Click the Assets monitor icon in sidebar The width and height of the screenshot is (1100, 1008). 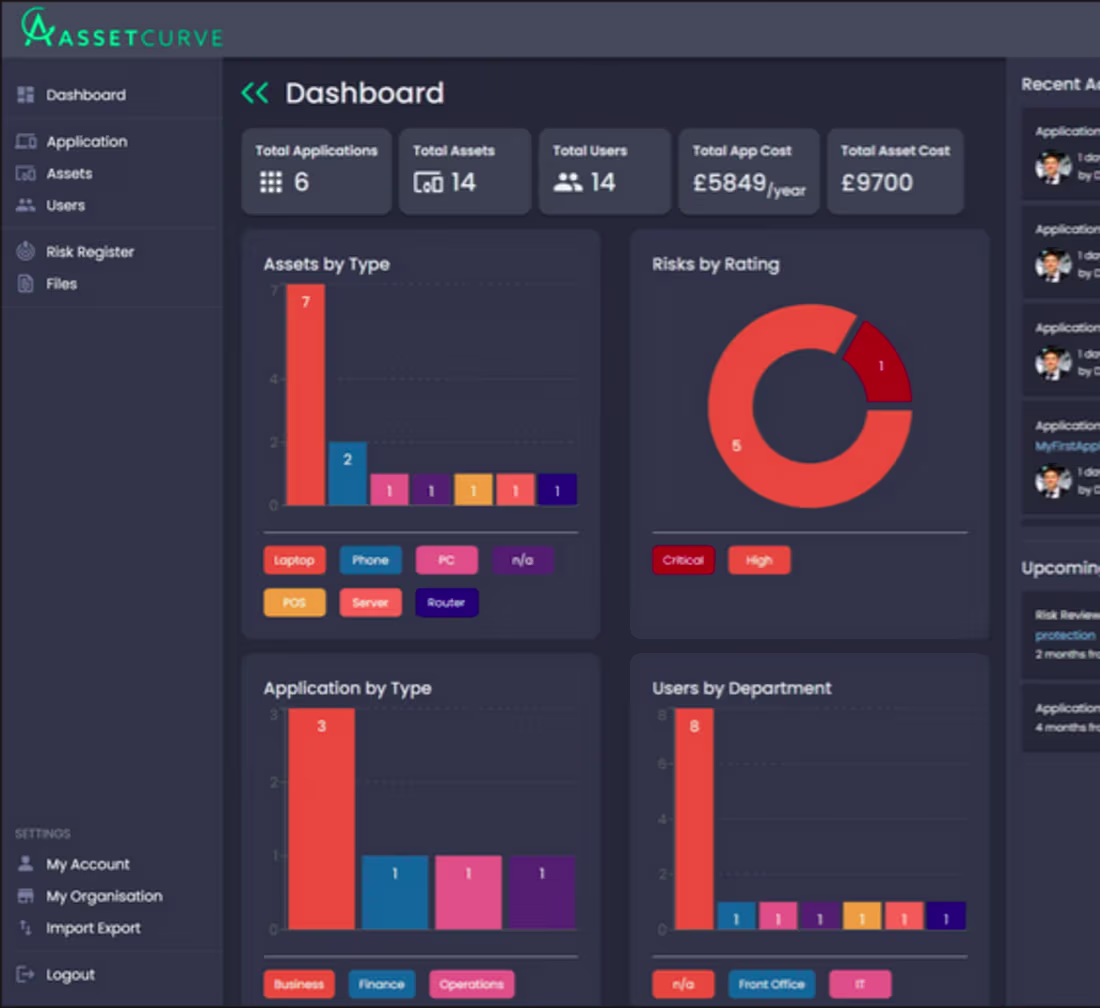[x=23, y=173]
